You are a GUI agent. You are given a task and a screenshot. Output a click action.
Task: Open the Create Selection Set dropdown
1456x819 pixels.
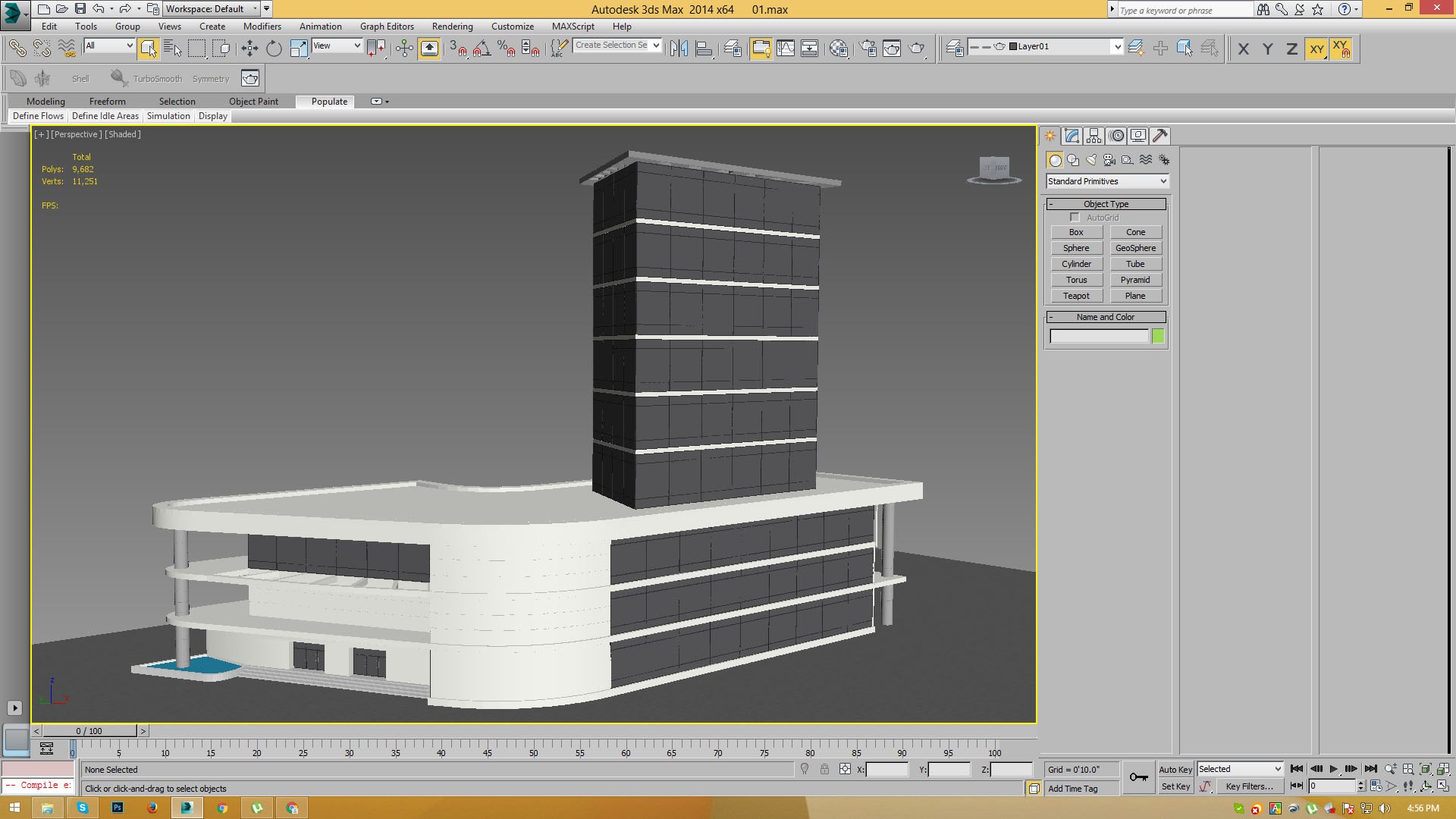(617, 45)
